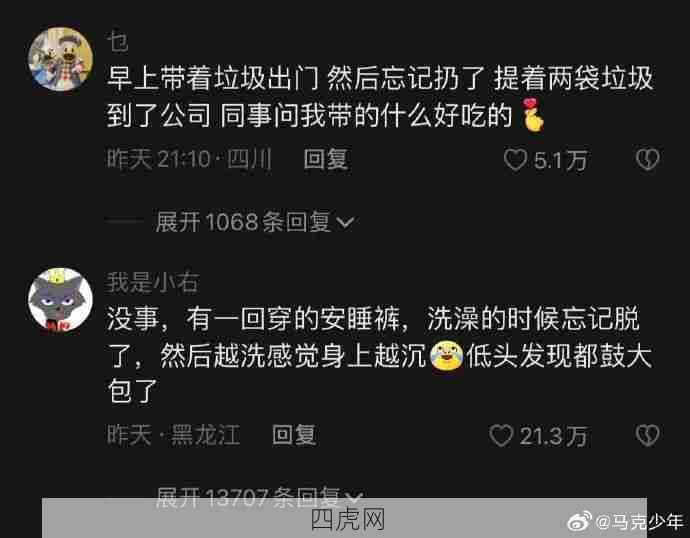Select the finger-heart emoji in first comment
This screenshot has height=538, width=690.
coord(533,115)
